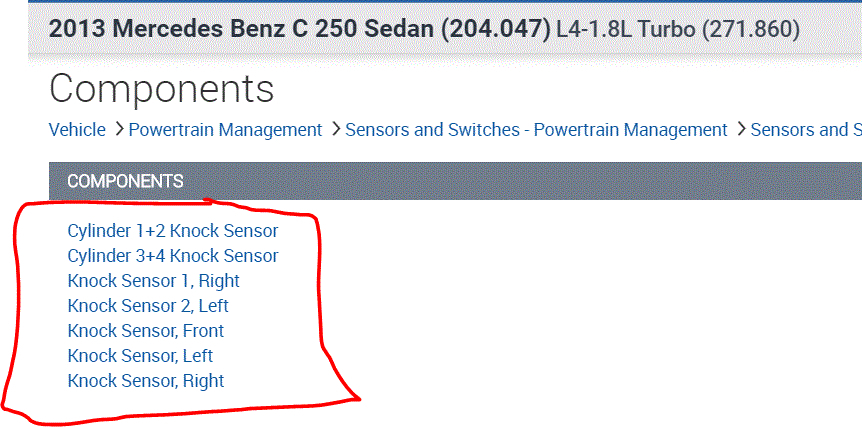Click the truncated last breadcrumb at right edge
This screenshot has height=429, width=862.
click(805, 130)
